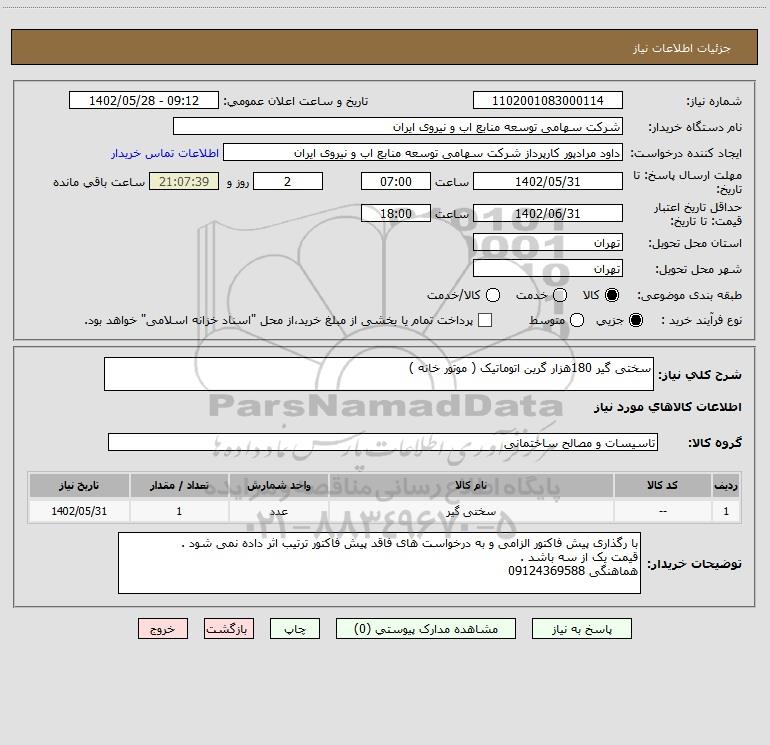Click the need number field 1102001083000114
The image size is (770, 745).
[x=548, y=101]
